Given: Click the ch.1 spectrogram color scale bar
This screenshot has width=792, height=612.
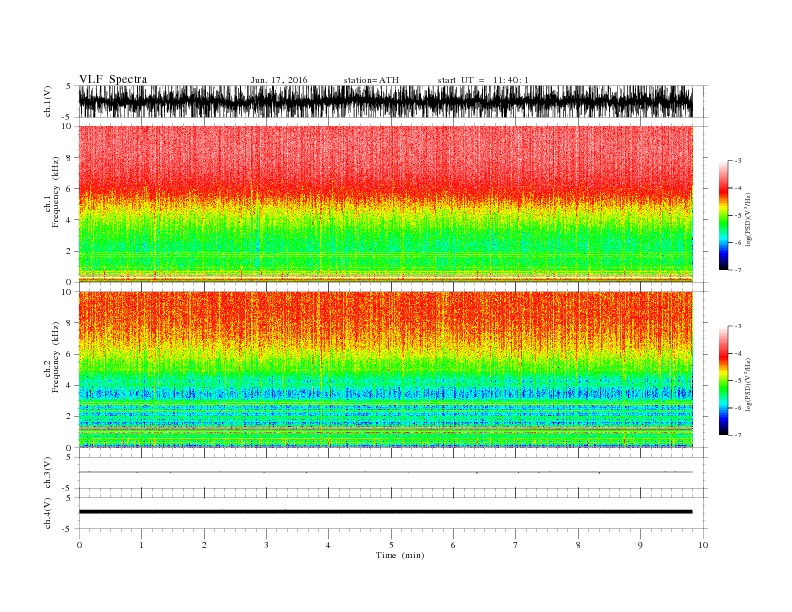Looking at the screenshot, I should pos(724,215).
